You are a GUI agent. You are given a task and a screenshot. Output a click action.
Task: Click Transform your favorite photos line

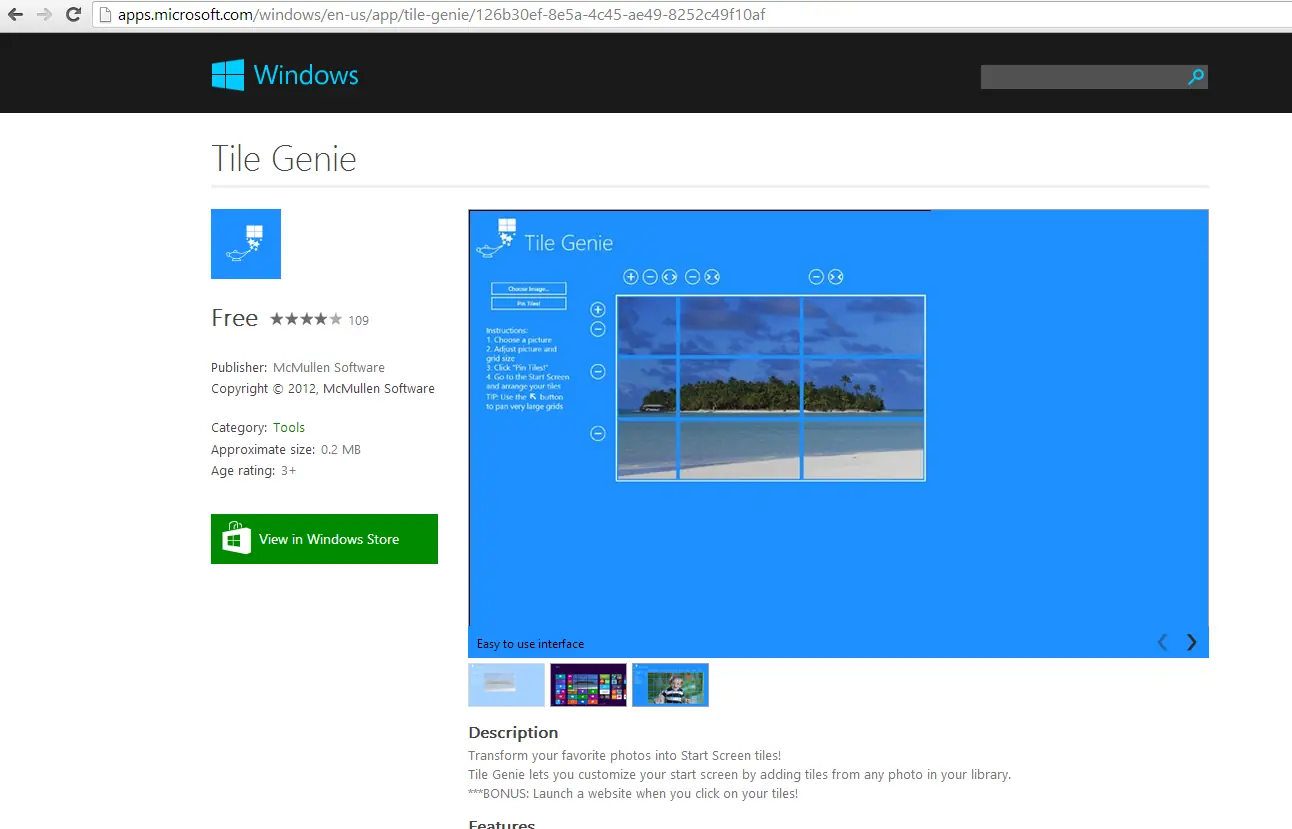[x=625, y=756]
